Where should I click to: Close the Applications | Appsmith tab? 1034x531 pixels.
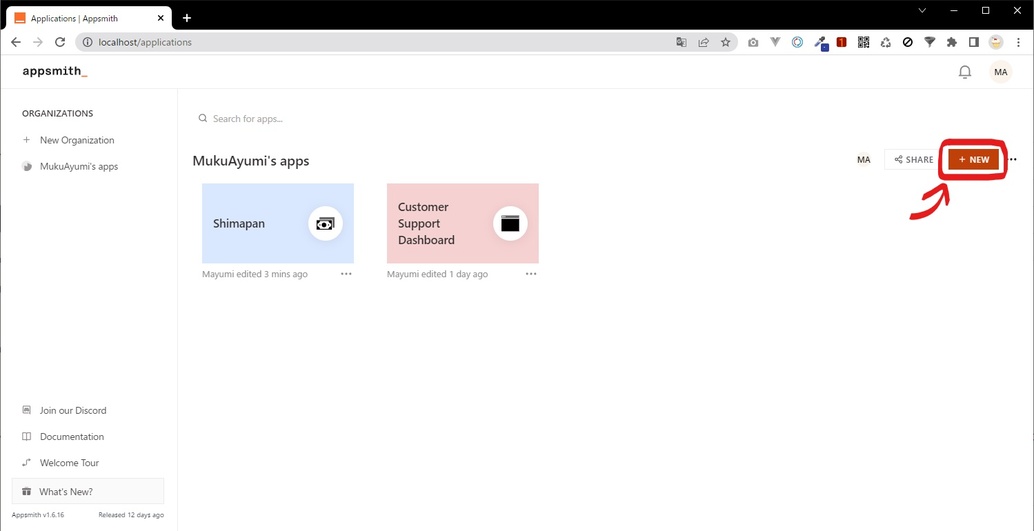coord(160,18)
